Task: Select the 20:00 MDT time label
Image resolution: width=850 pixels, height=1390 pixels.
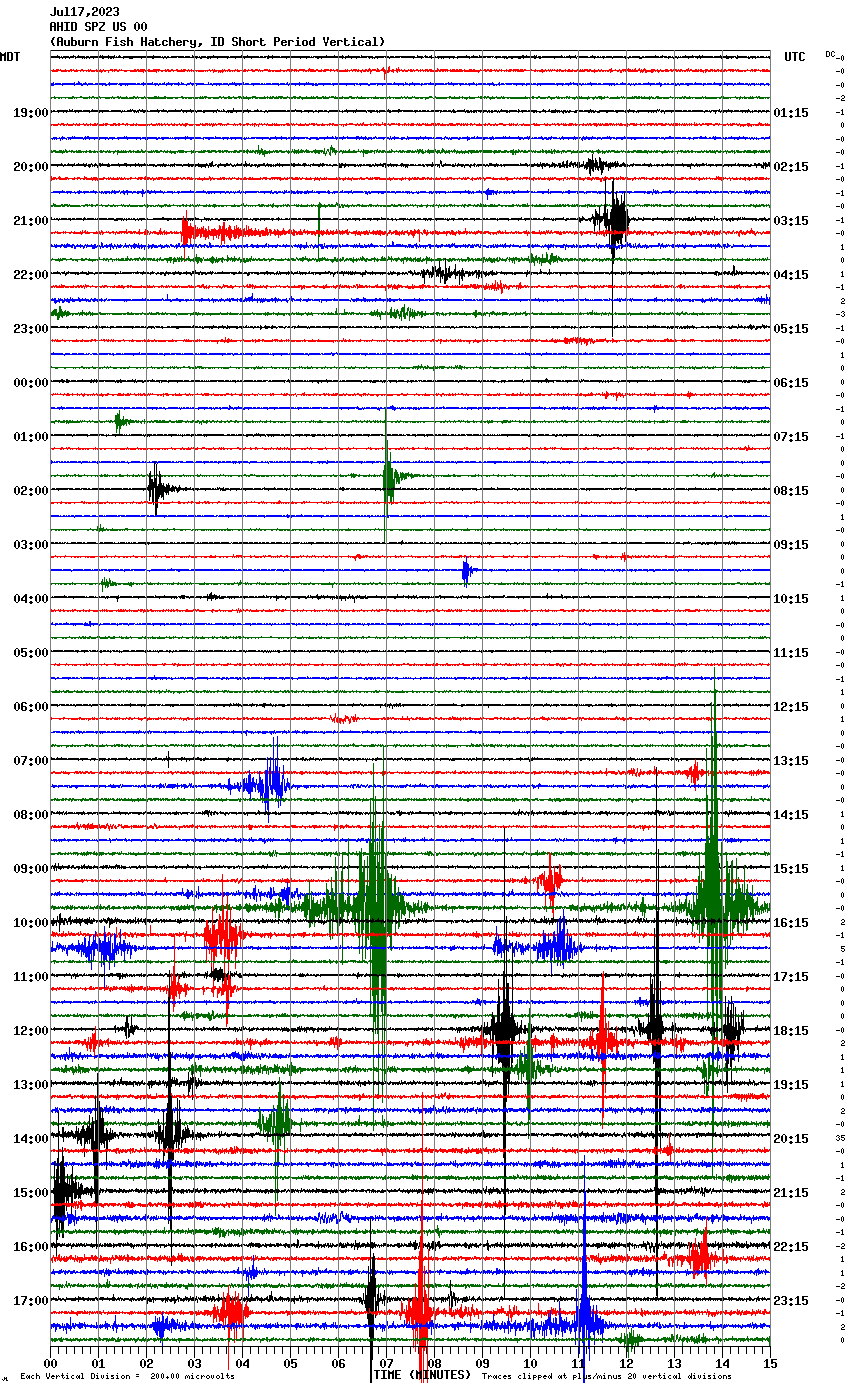Action: 31,167
